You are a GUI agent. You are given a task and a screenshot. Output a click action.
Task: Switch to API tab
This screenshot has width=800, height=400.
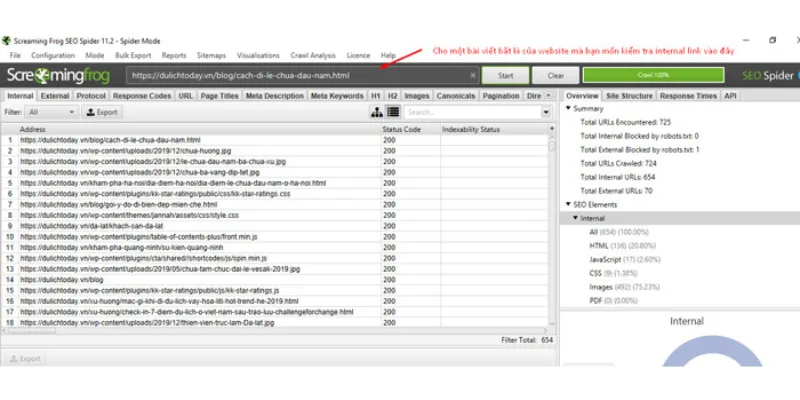[x=730, y=96]
